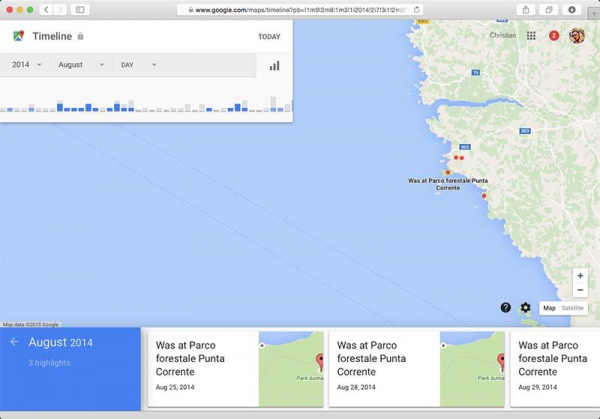Viewport: 600px width, 419px height.
Task: Go back using the arrow beside August 2014
Action: click(x=14, y=342)
